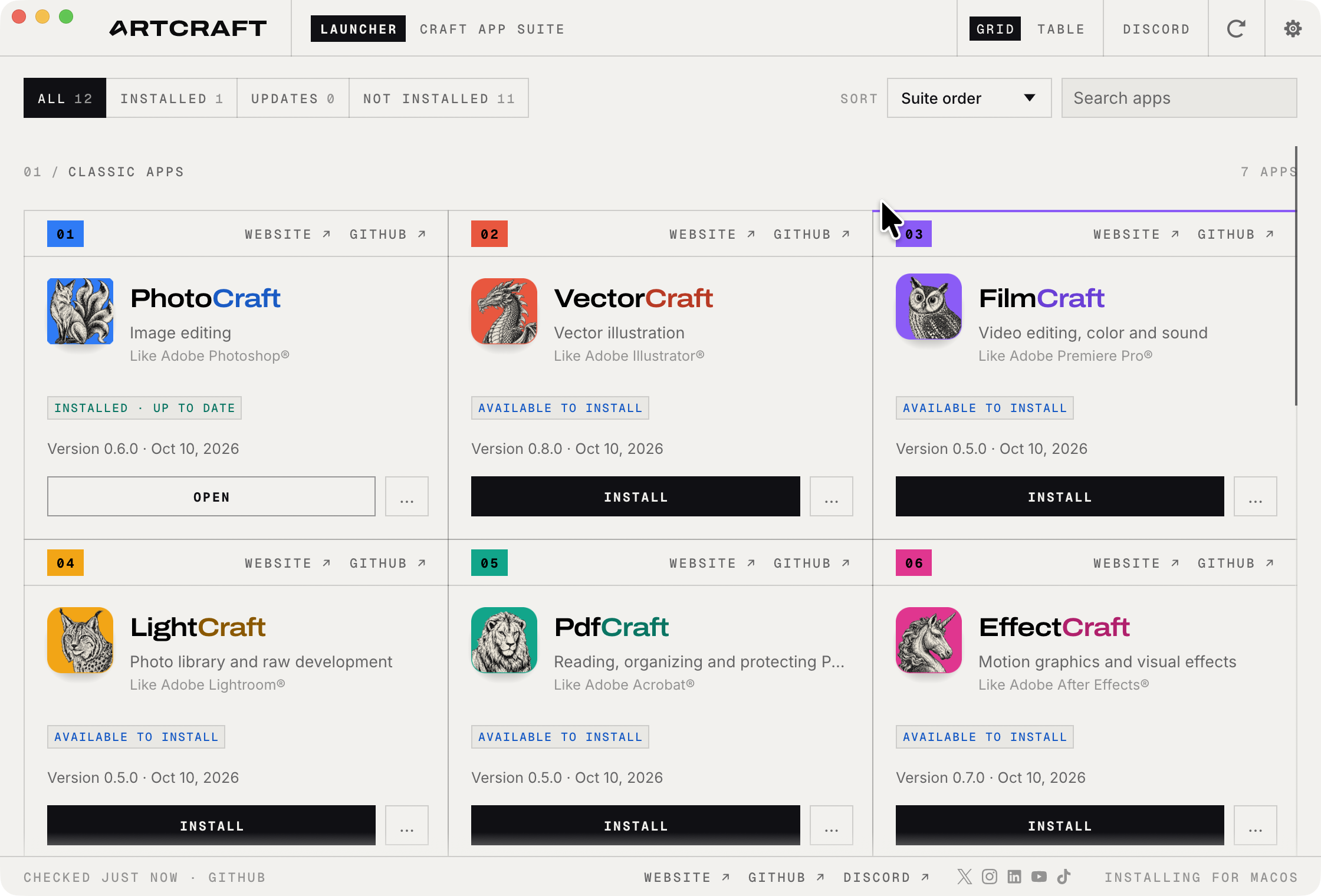Open LightCraft's more options (...) menu
This screenshot has height=896, width=1321.
(407, 825)
